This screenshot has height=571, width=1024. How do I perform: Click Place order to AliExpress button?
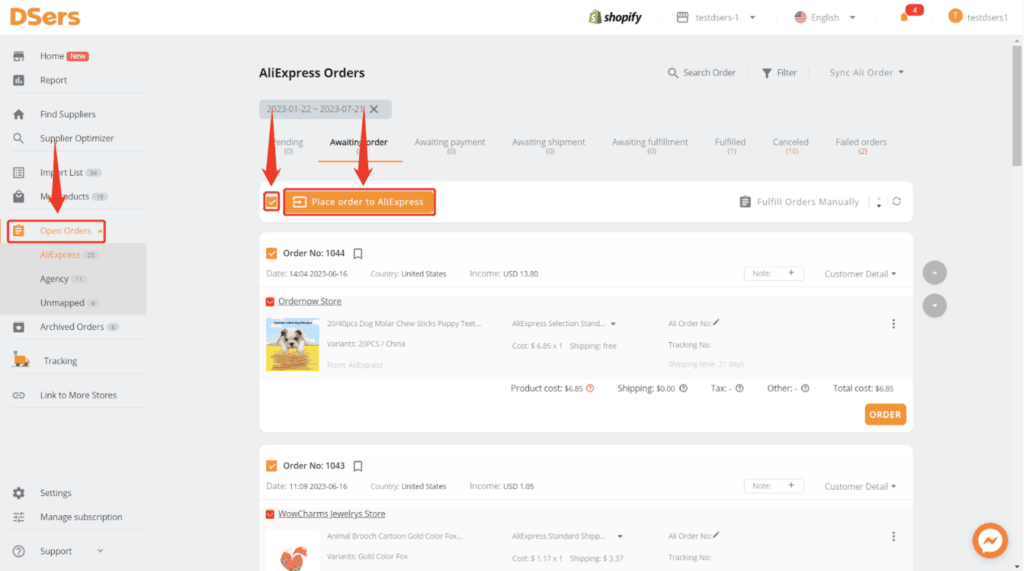[359, 202]
